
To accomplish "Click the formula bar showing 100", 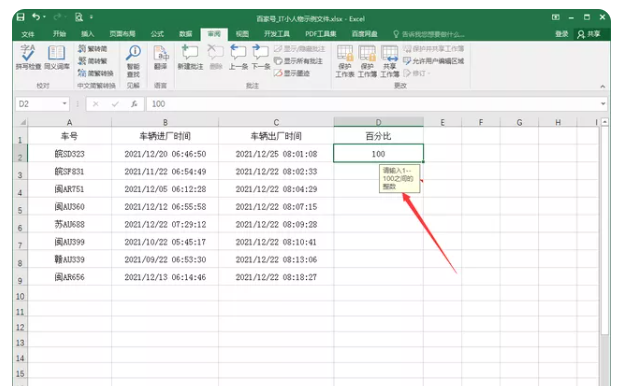I will (372, 104).
